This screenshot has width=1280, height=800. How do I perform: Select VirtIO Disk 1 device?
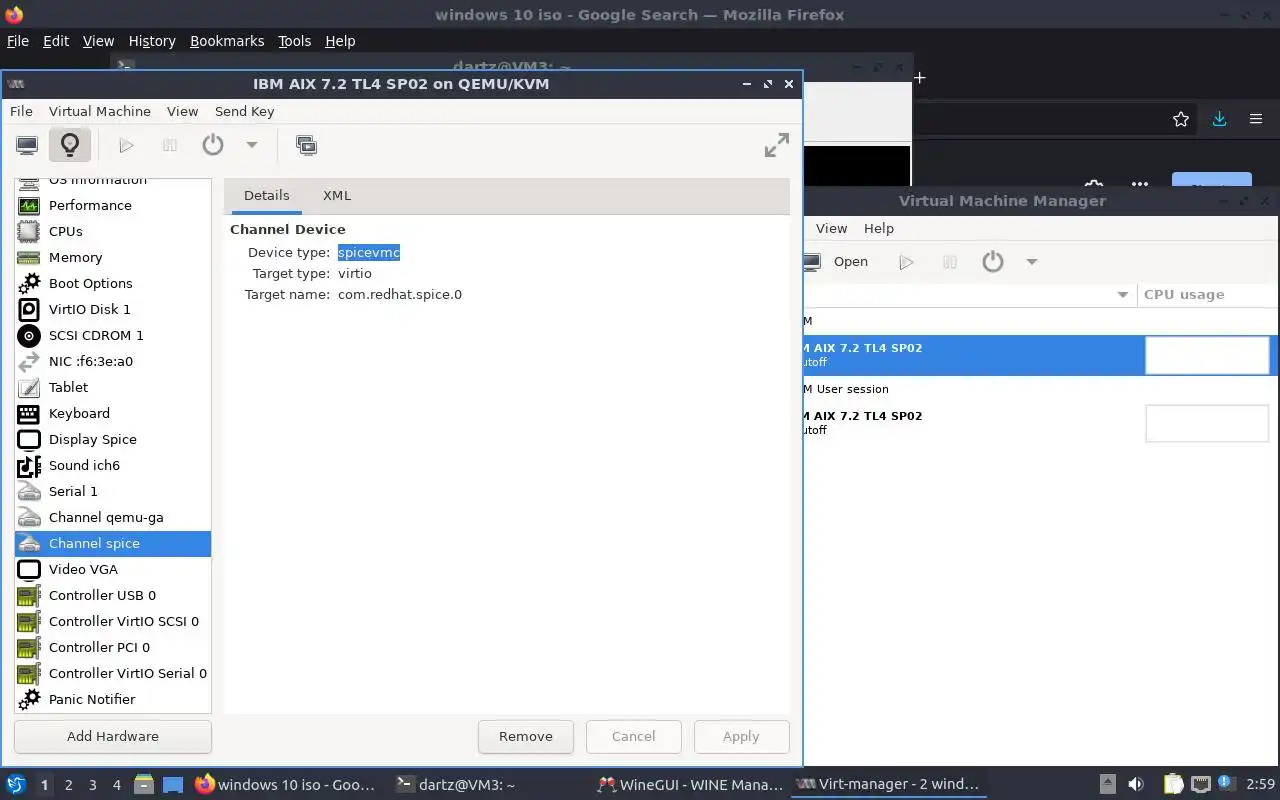coord(113,309)
